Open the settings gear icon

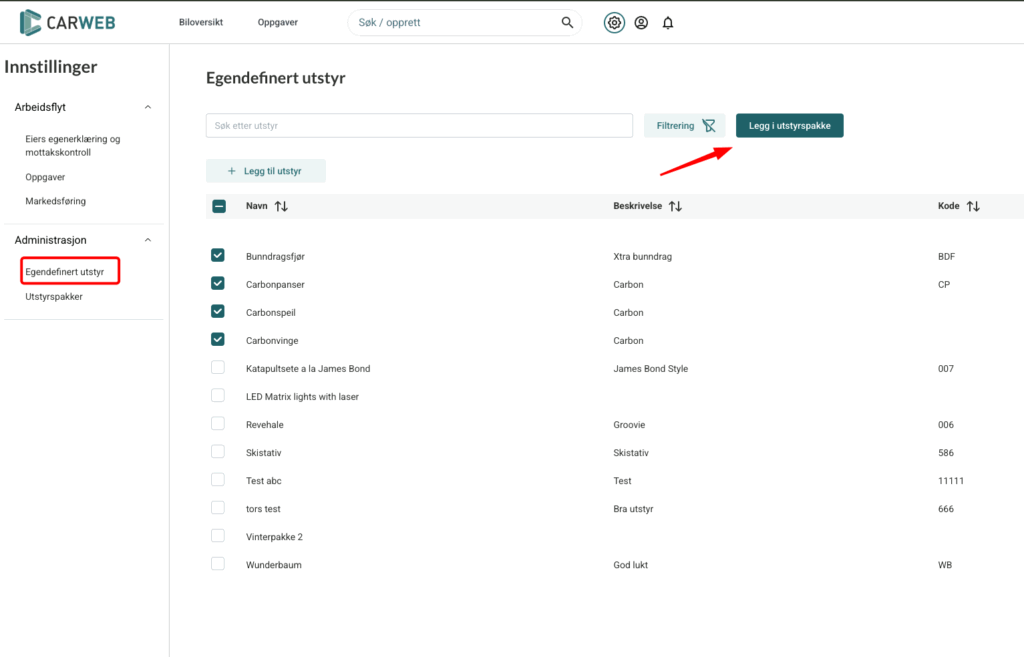point(614,23)
